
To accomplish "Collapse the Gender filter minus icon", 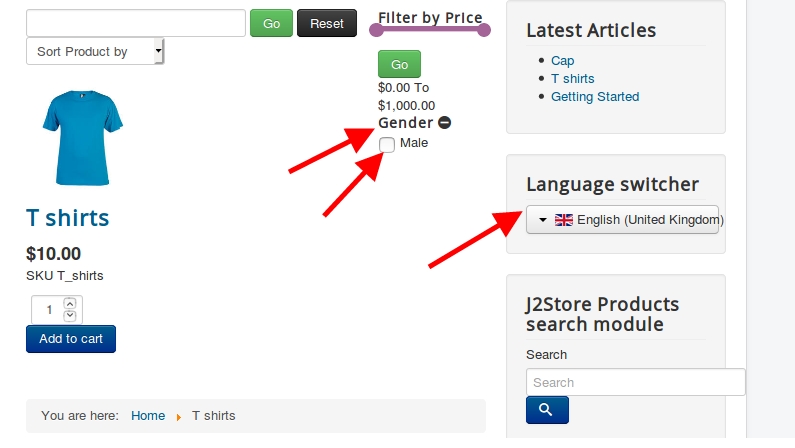I will [x=445, y=123].
